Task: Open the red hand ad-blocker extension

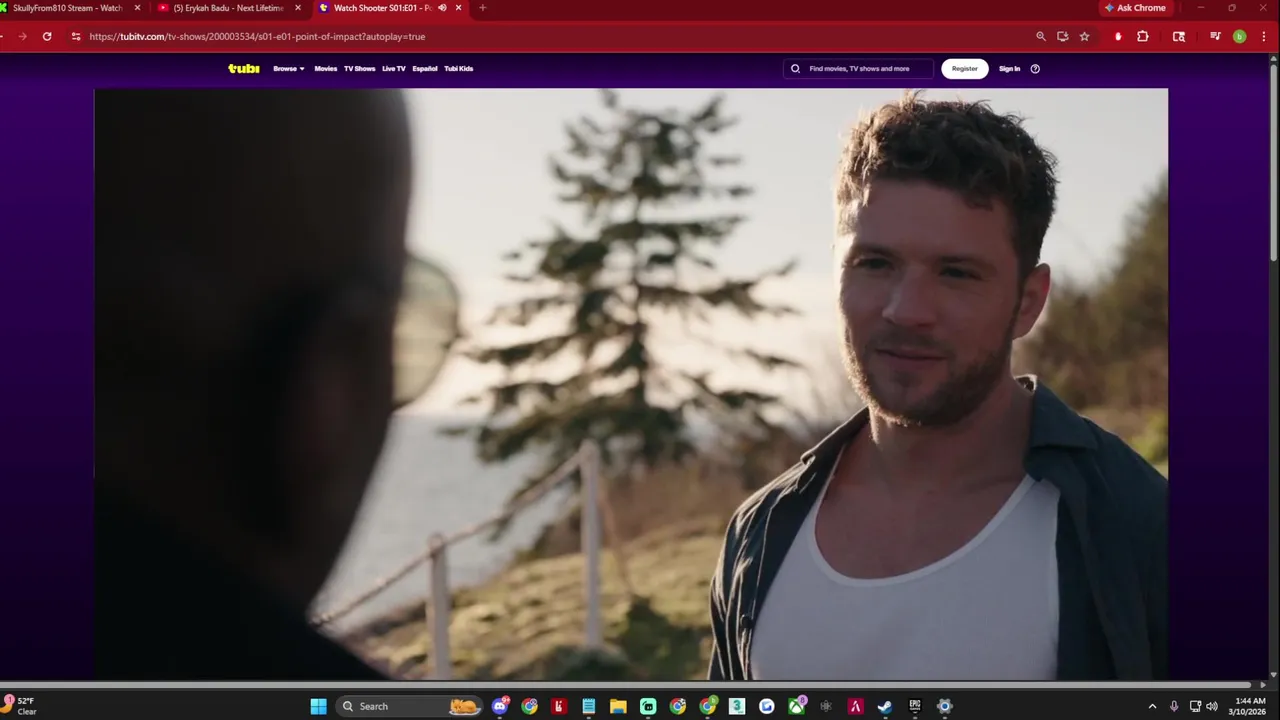Action: (1118, 37)
